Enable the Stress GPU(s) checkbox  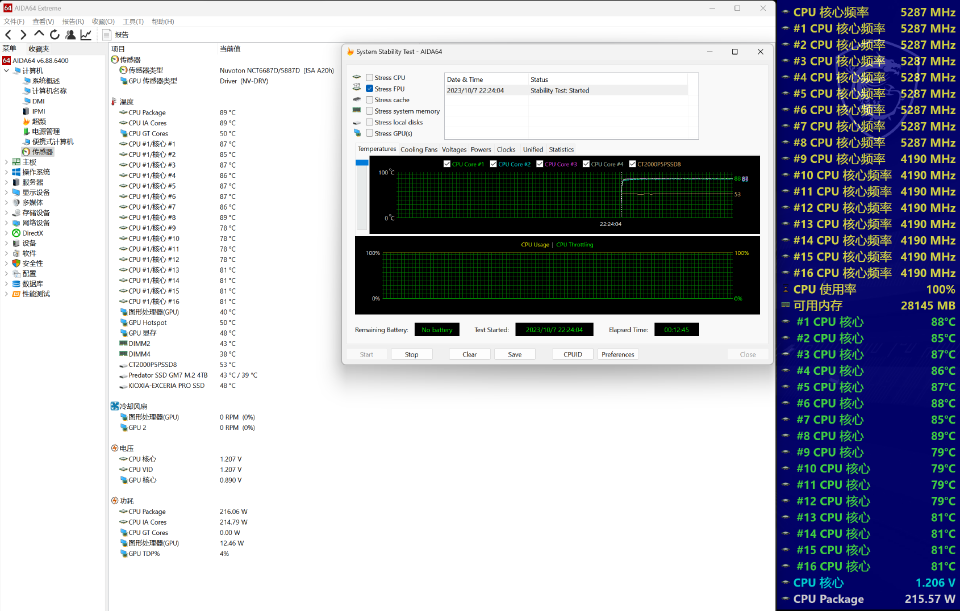click(x=370, y=133)
